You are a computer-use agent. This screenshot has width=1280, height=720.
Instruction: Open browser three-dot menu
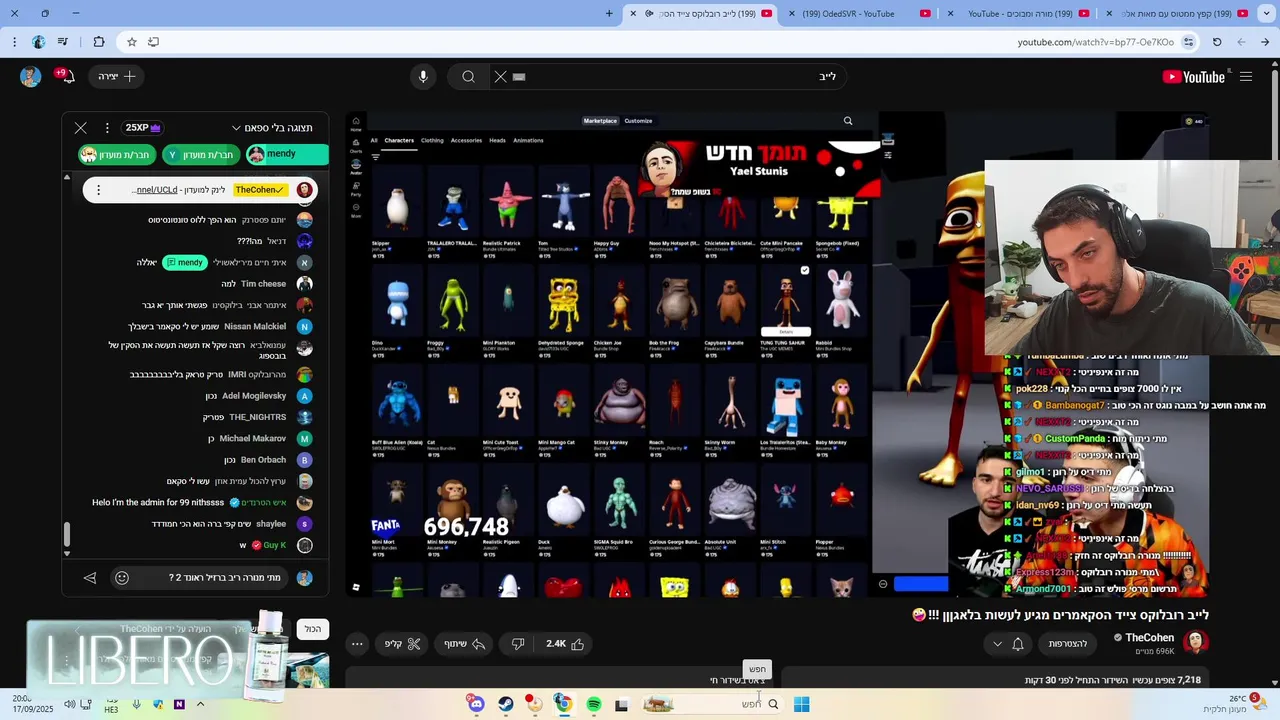pyautogui.click(x=14, y=42)
